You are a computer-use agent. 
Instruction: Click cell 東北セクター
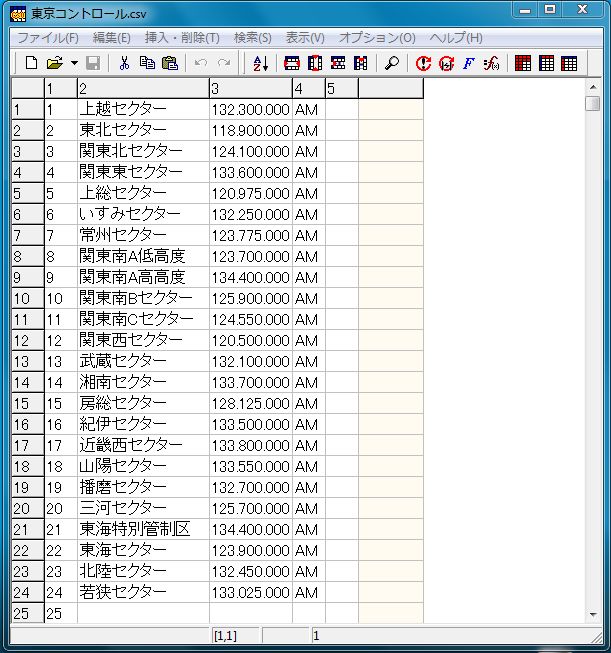point(143,130)
